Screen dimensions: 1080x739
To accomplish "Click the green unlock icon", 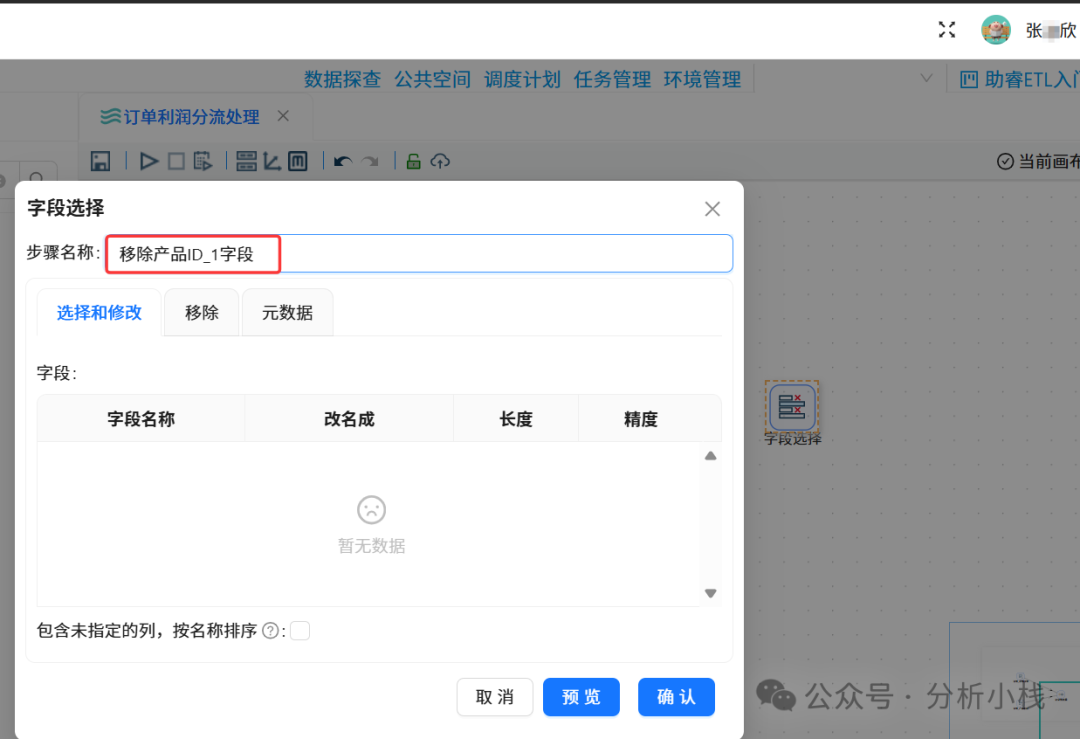I will (413, 161).
